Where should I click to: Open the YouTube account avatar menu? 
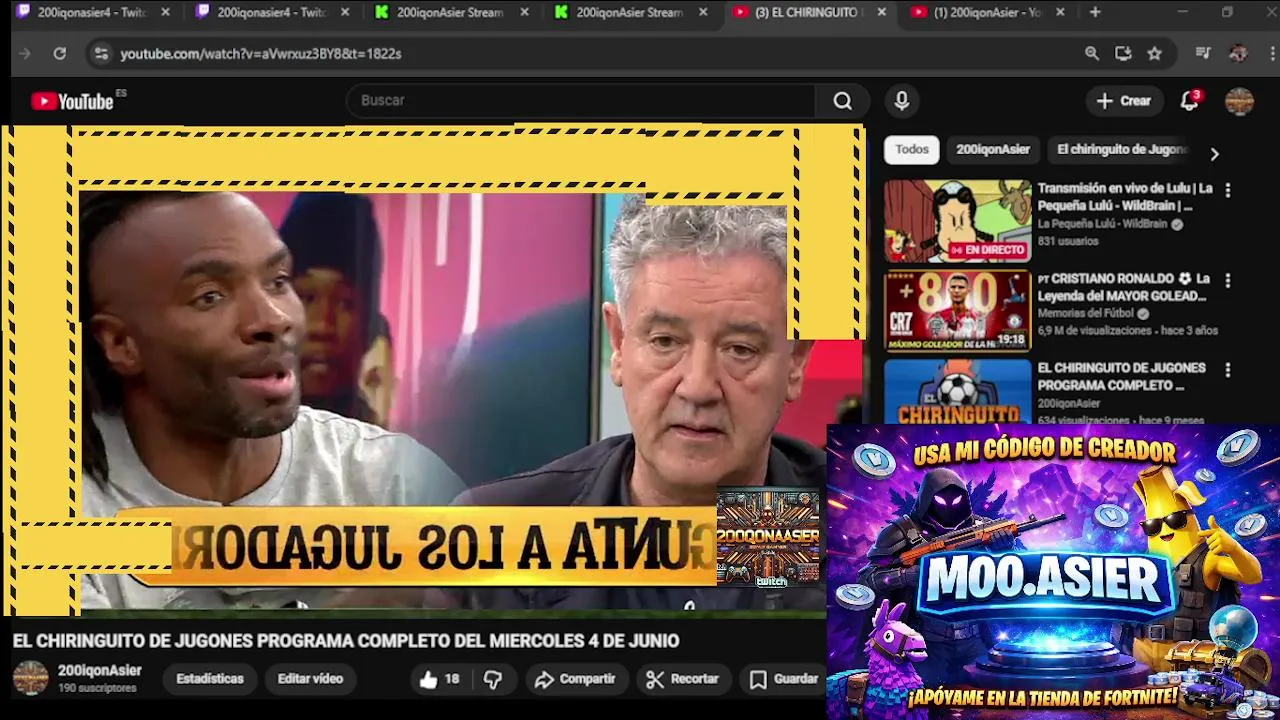coord(1239,101)
